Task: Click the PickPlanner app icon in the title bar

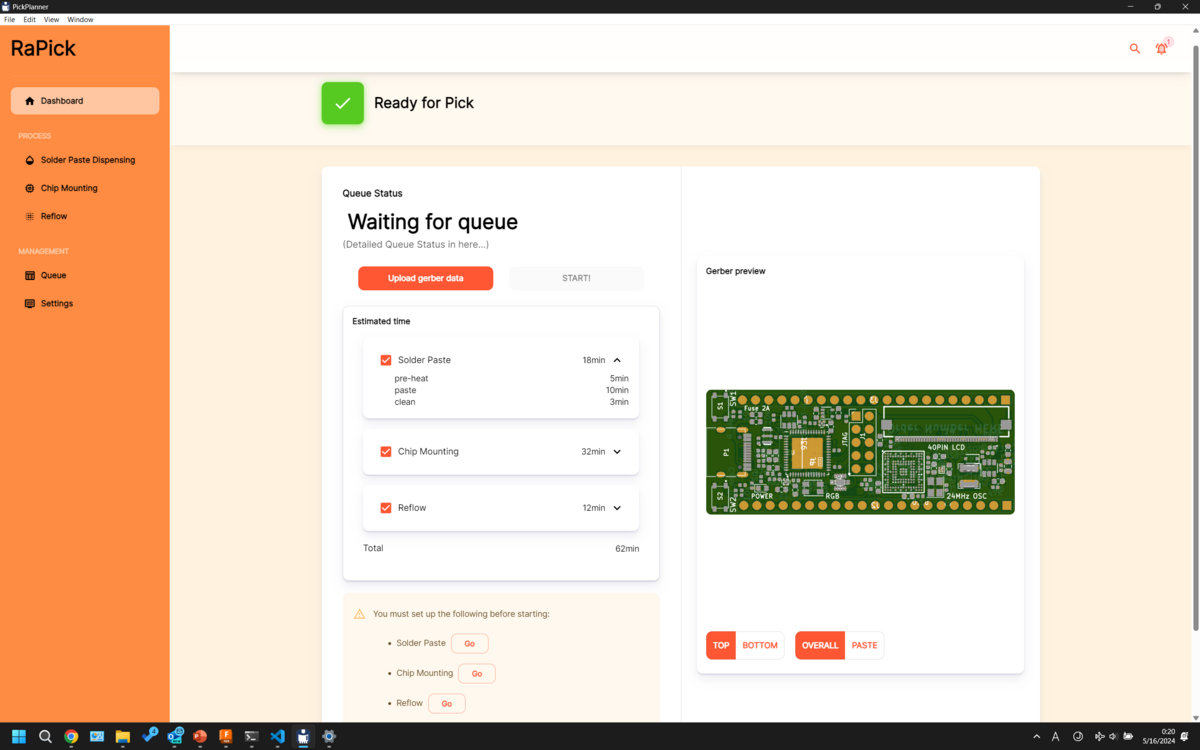Action: [x=6, y=6]
